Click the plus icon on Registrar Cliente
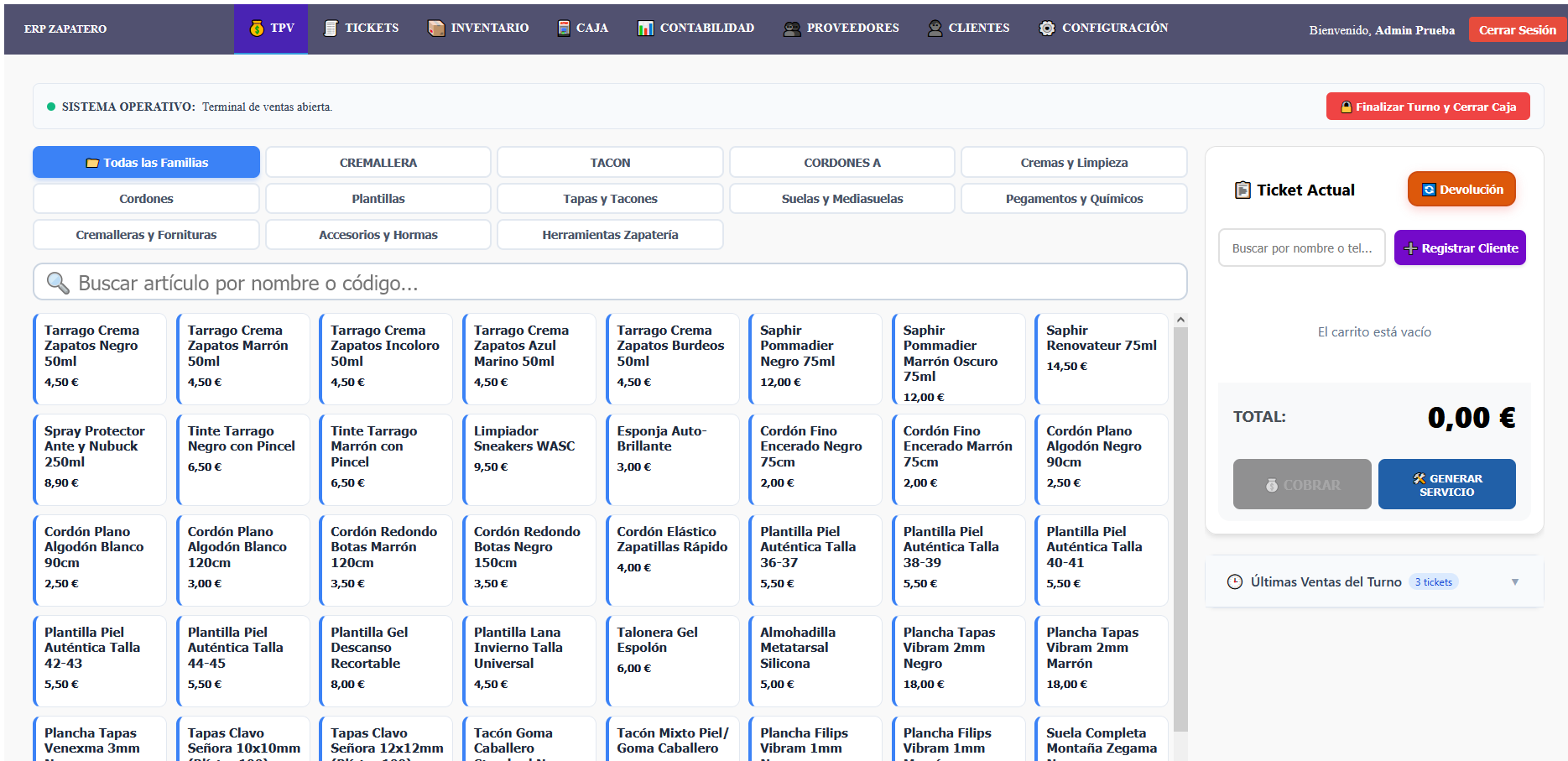 tap(1411, 248)
